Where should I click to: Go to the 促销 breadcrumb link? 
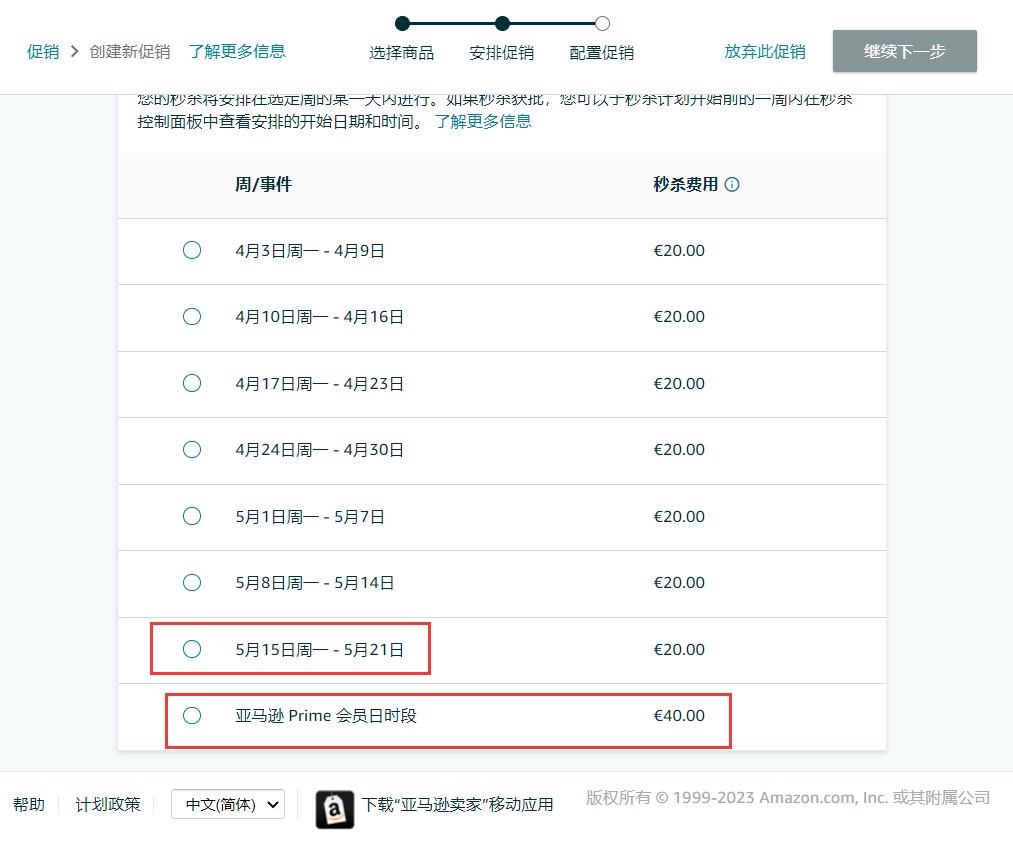click(43, 52)
